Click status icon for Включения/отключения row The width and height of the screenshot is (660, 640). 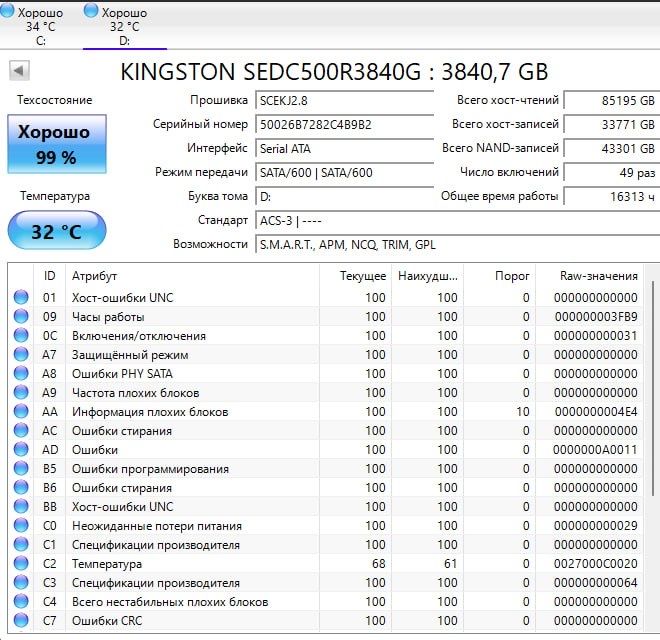21,335
